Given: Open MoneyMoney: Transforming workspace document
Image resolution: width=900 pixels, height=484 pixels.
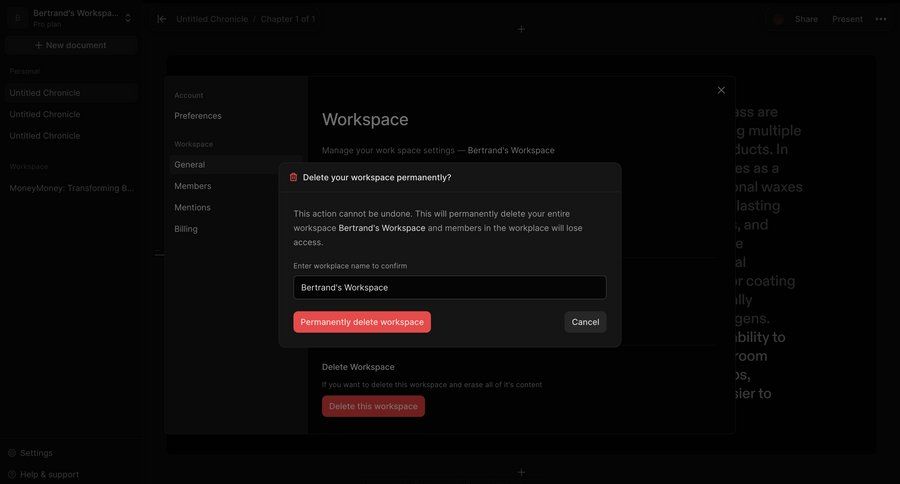Looking at the screenshot, I should (71, 188).
